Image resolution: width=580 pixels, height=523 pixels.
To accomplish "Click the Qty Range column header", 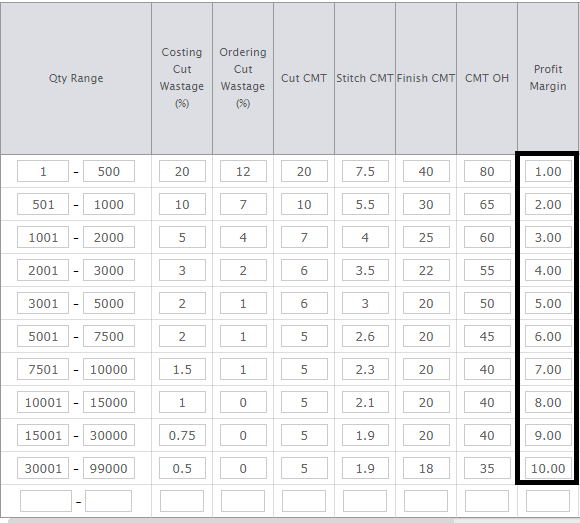I will [x=76, y=78].
